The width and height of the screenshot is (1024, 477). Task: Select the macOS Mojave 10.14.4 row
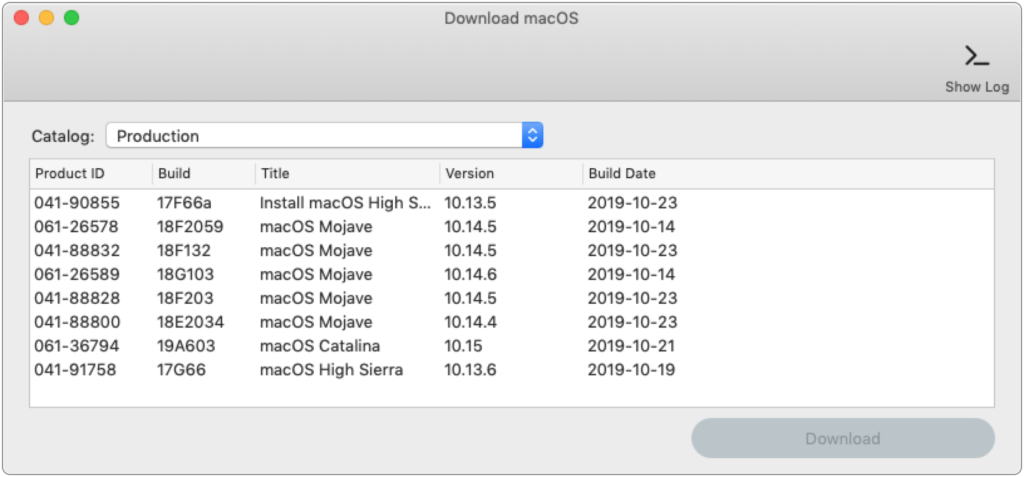point(512,322)
